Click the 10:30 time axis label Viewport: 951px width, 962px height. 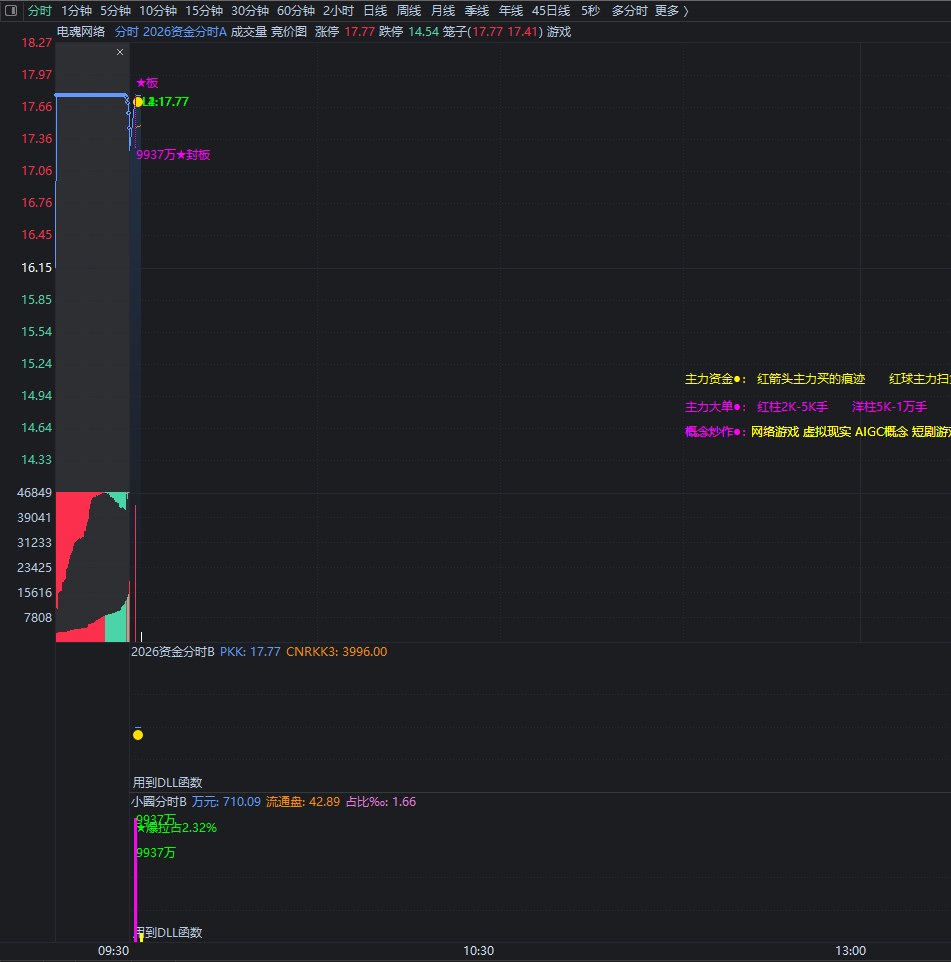coord(479,951)
